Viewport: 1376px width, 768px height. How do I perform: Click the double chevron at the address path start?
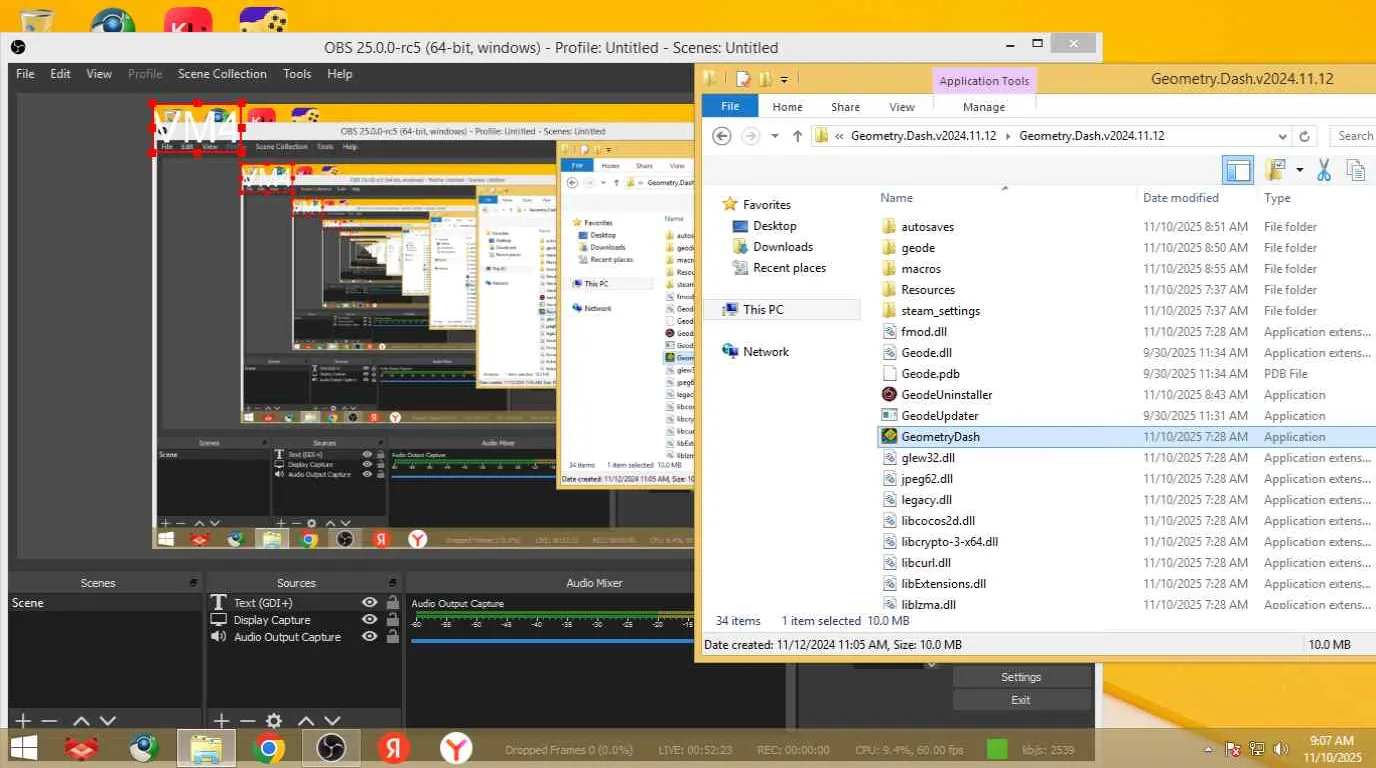click(x=838, y=136)
